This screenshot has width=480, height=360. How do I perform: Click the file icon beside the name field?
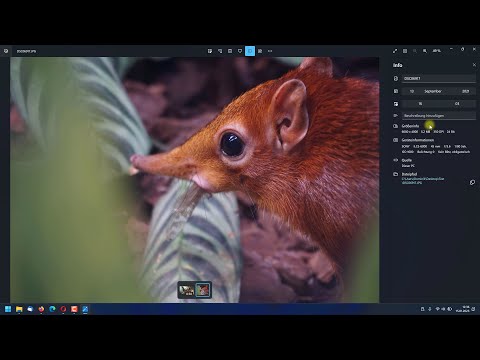point(396,78)
